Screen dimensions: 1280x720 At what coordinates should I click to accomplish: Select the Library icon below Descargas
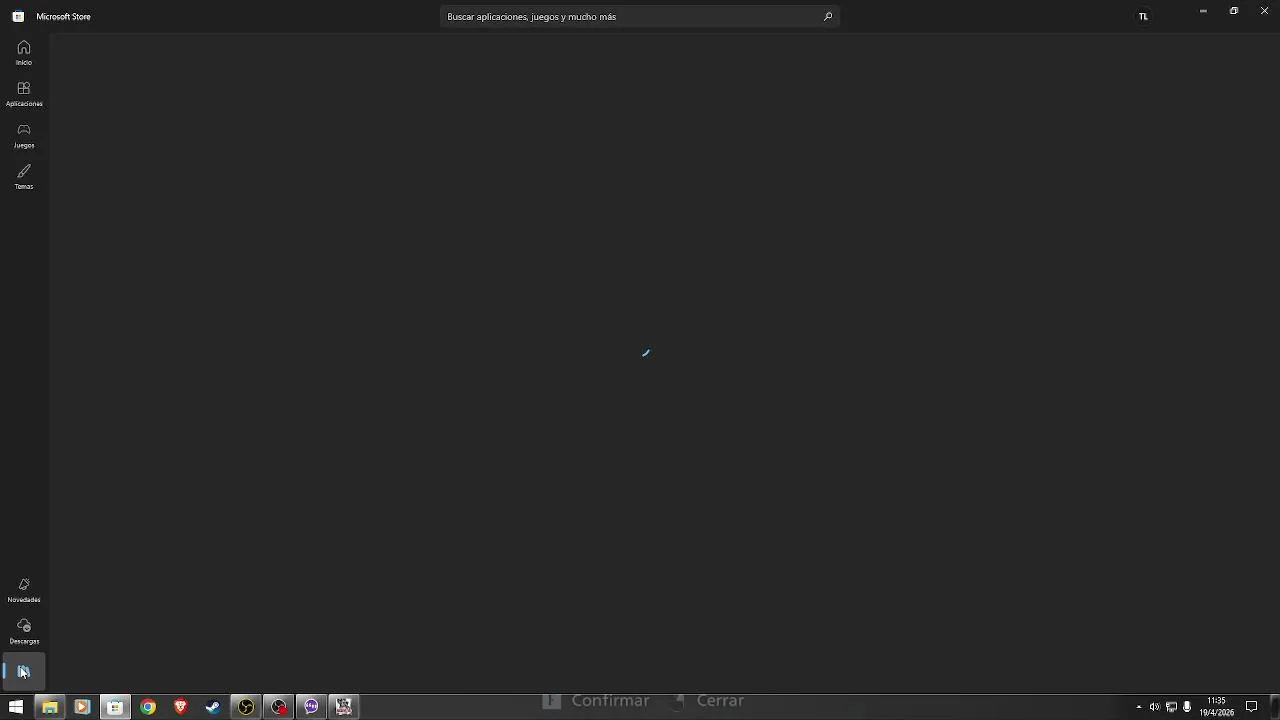[x=24, y=672]
